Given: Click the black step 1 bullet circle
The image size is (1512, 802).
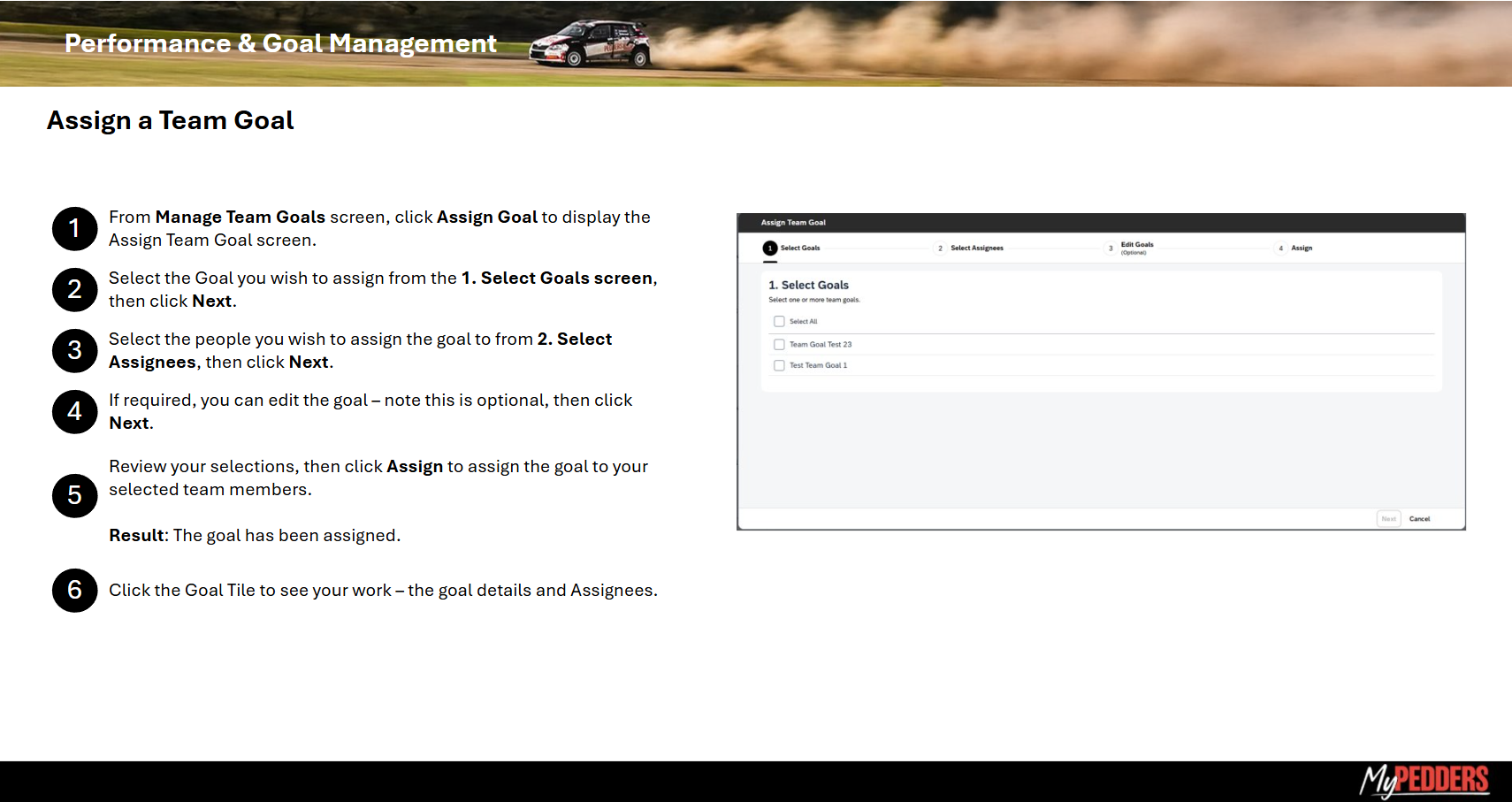Looking at the screenshot, I should coord(74,229).
